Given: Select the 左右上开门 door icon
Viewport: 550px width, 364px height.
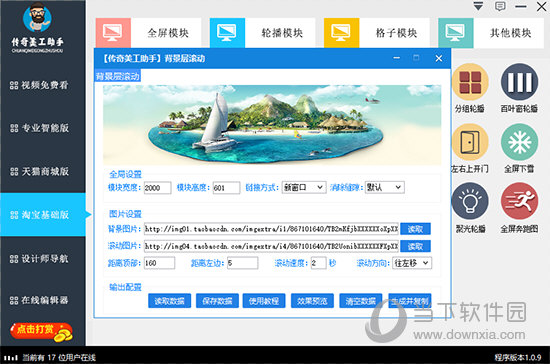Looking at the screenshot, I should click(x=470, y=142).
